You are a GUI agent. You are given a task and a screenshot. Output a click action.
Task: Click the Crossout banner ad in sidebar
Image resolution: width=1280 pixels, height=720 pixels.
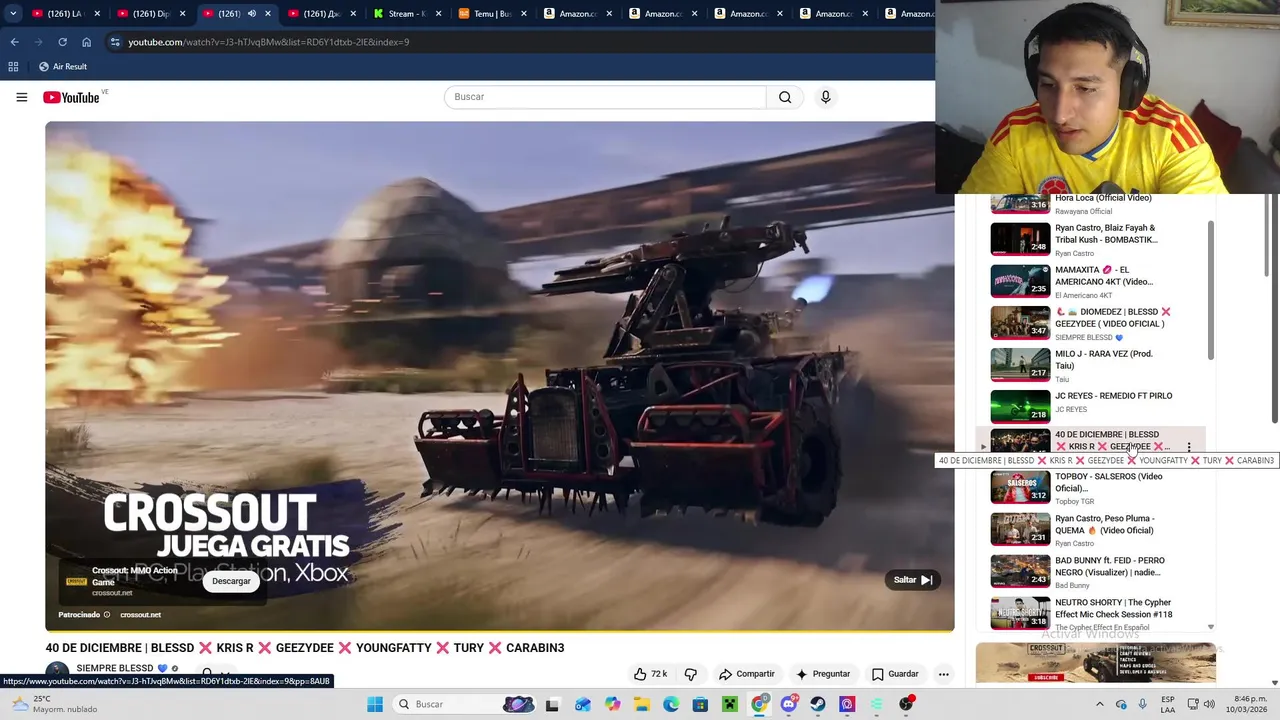1096,663
